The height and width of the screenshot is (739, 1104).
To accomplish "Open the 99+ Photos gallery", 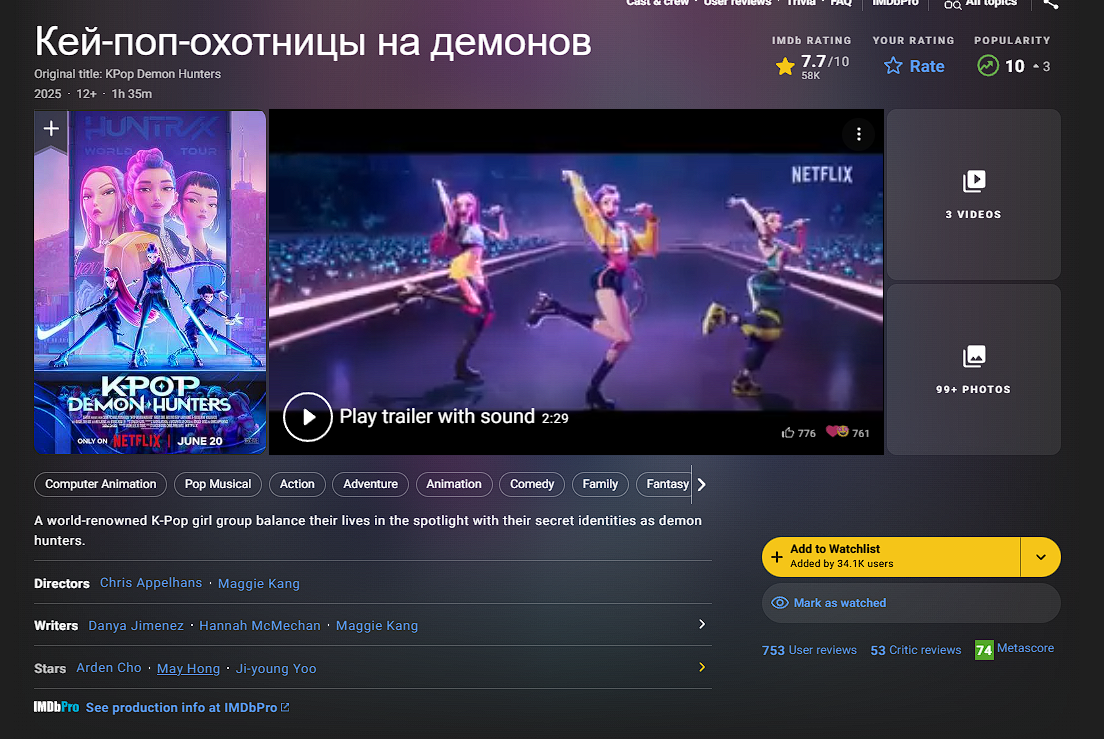I will pos(973,369).
